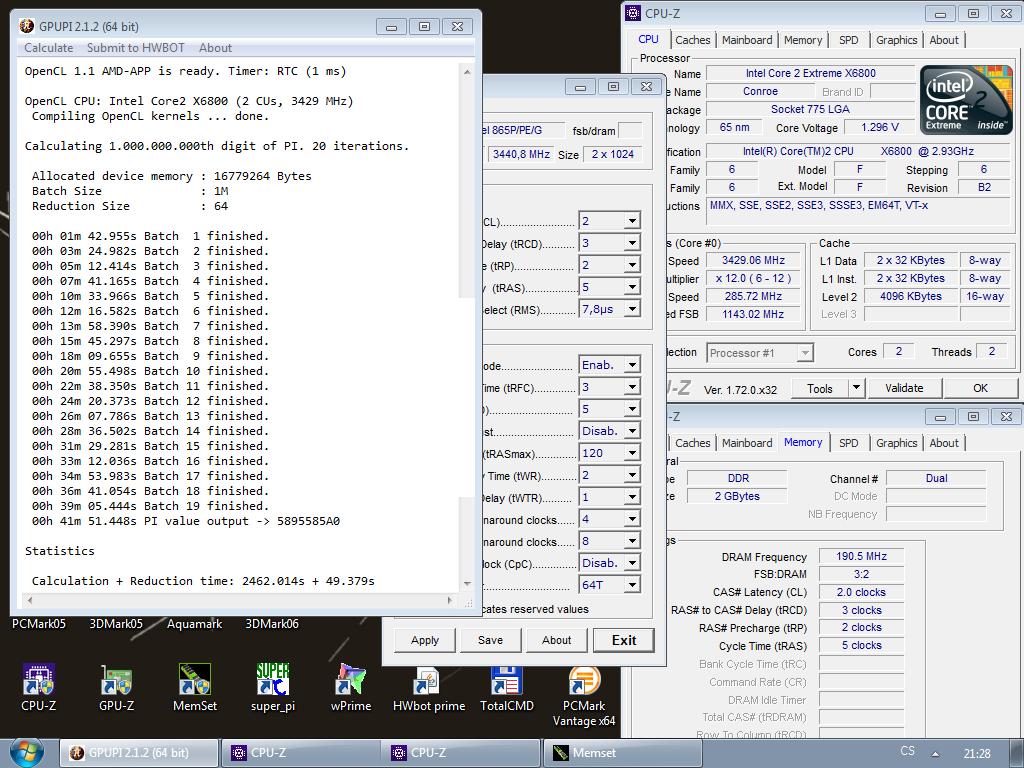Click the Tools button in CPU-Z
This screenshot has height=768, width=1024.
[820, 388]
